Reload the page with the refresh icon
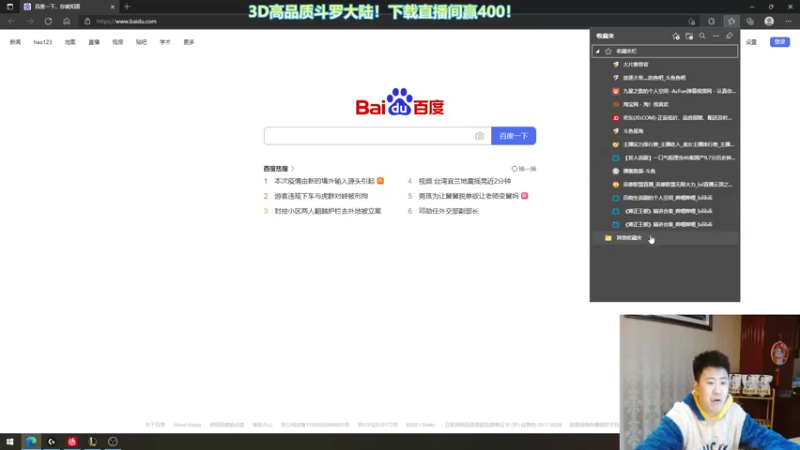The image size is (800, 450). [48, 21]
